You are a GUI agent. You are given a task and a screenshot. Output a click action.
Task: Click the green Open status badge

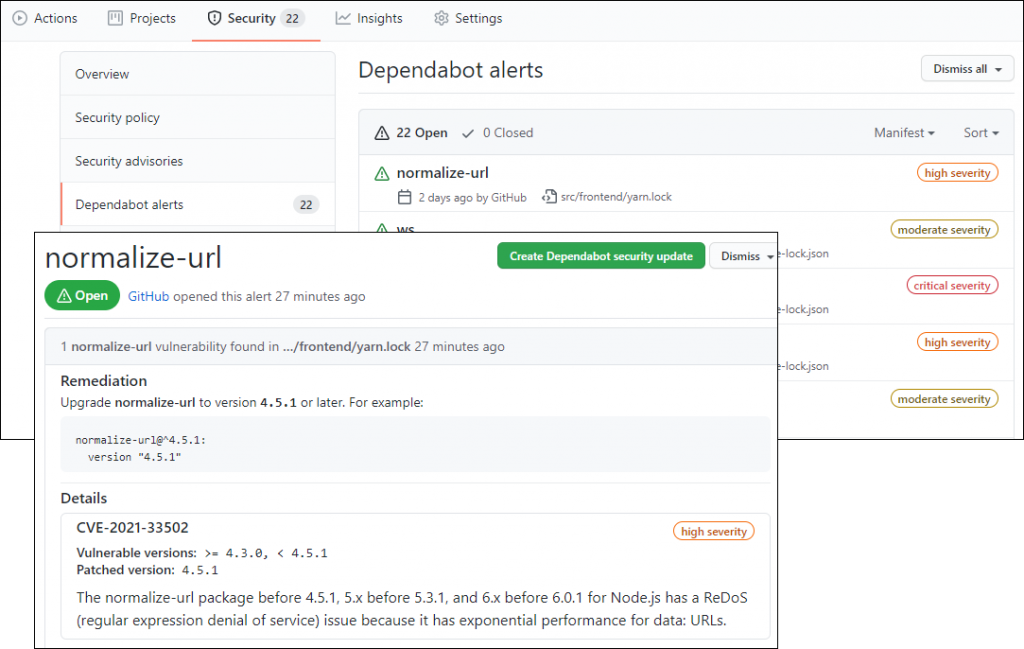click(82, 295)
